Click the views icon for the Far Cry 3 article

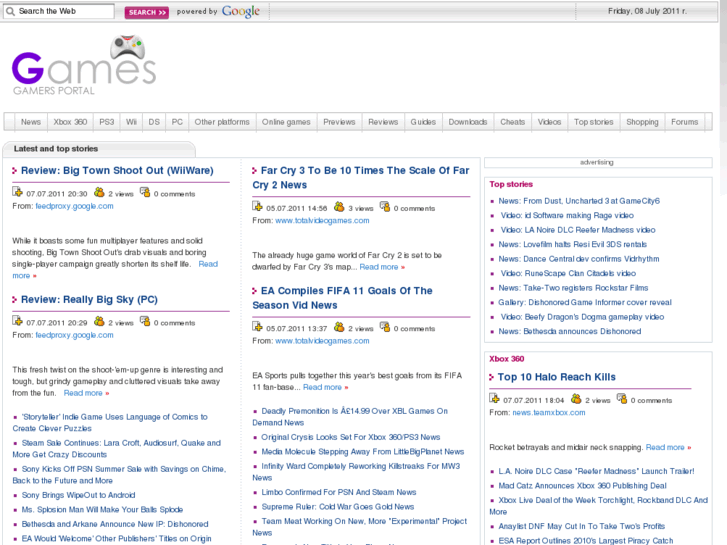tap(339, 206)
